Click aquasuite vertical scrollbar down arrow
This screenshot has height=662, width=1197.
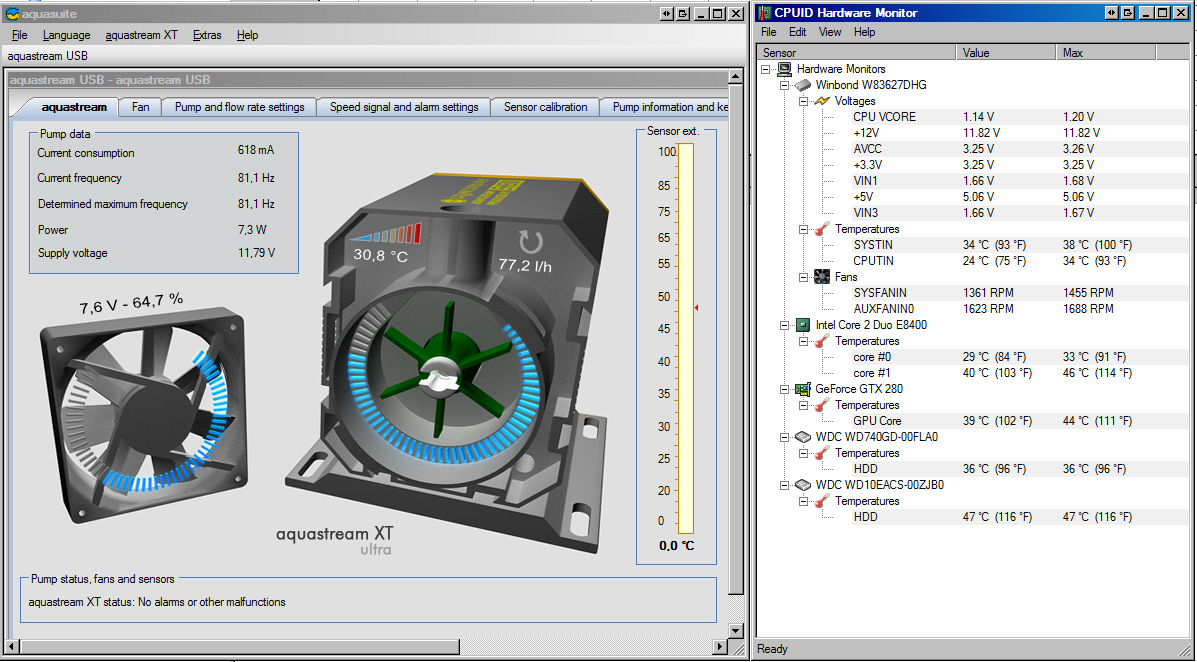point(735,631)
